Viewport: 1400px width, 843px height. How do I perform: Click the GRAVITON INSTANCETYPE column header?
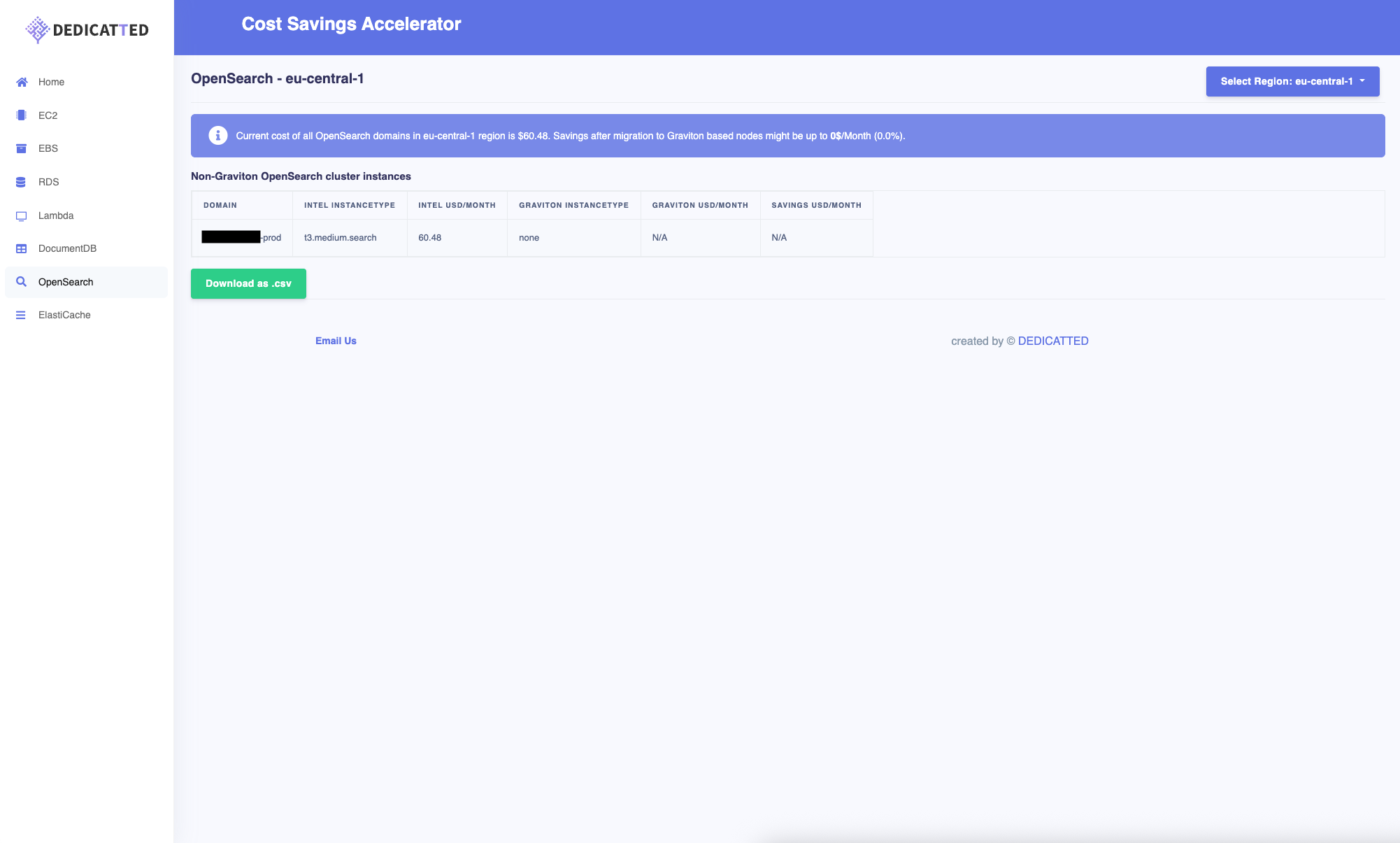coord(573,205)
